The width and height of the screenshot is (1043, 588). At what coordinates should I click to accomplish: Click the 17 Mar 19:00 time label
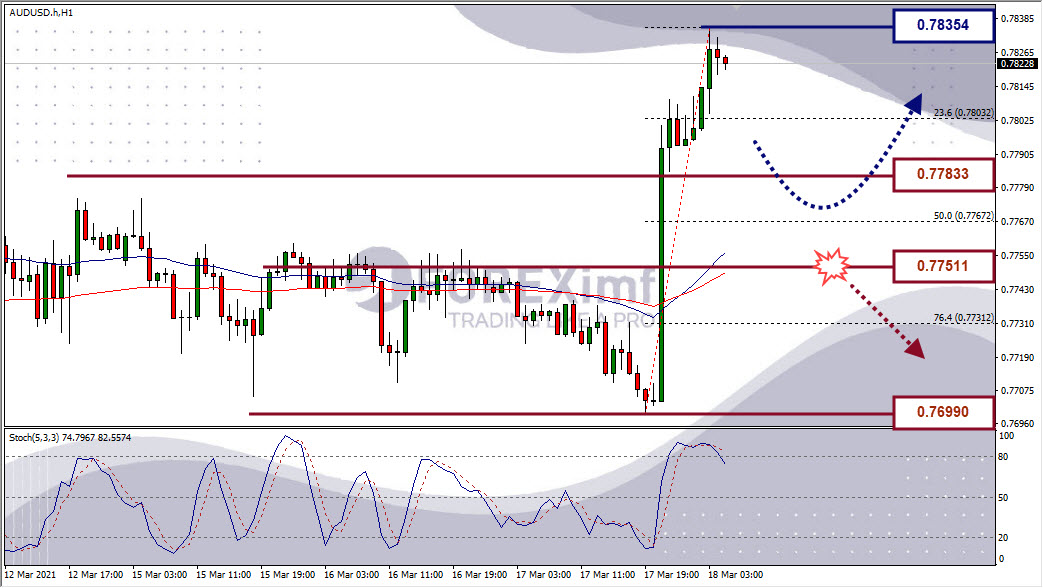(x=671, y=575)
